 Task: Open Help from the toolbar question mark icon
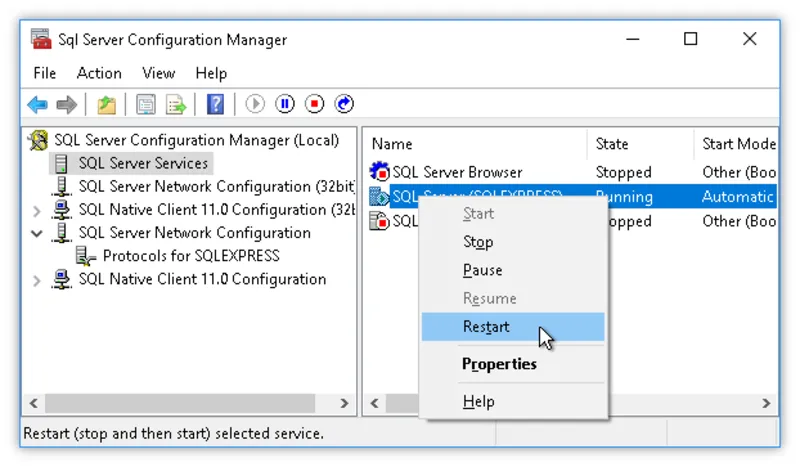pos(215,104)
